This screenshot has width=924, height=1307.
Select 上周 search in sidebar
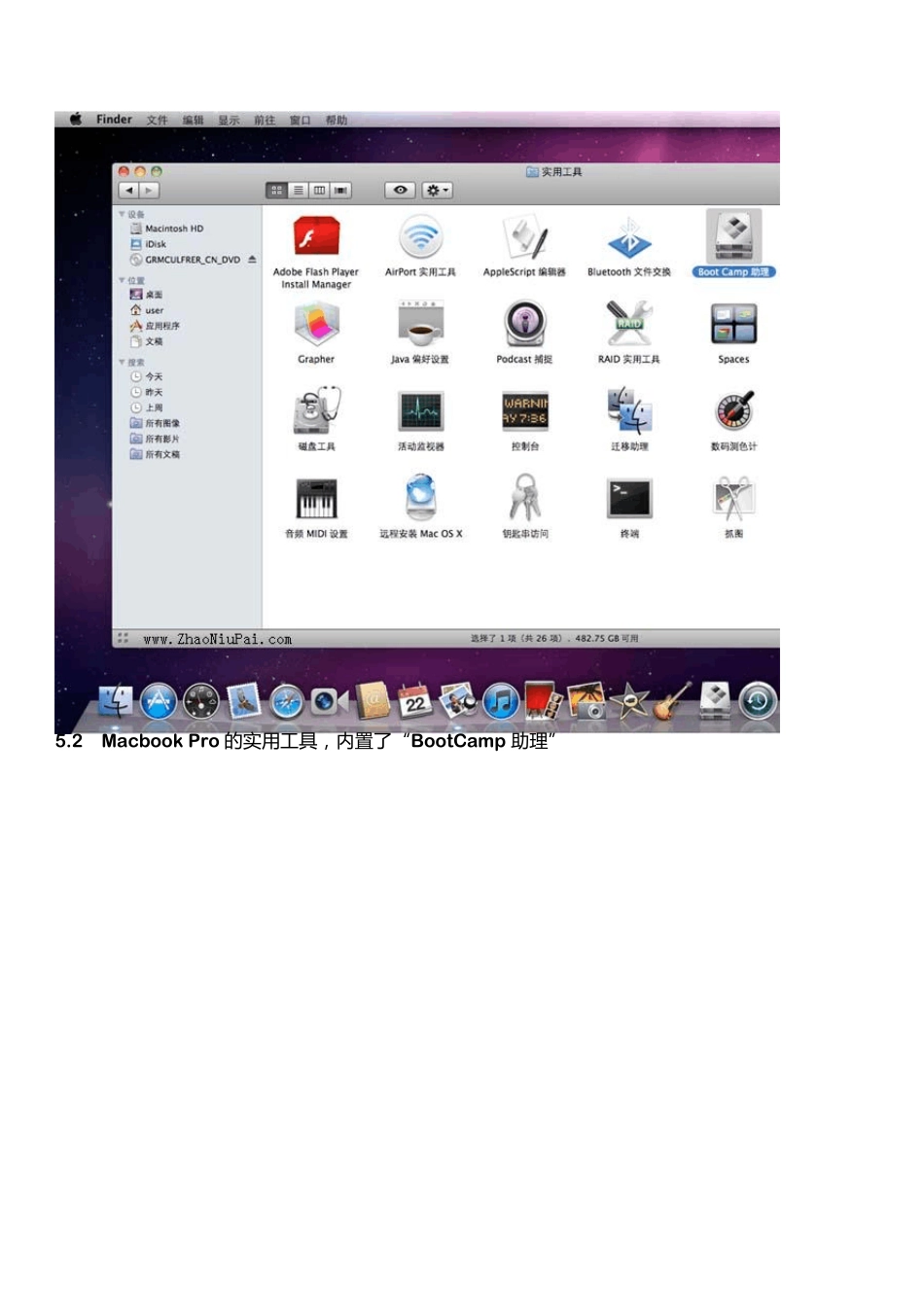coord(146,407)
